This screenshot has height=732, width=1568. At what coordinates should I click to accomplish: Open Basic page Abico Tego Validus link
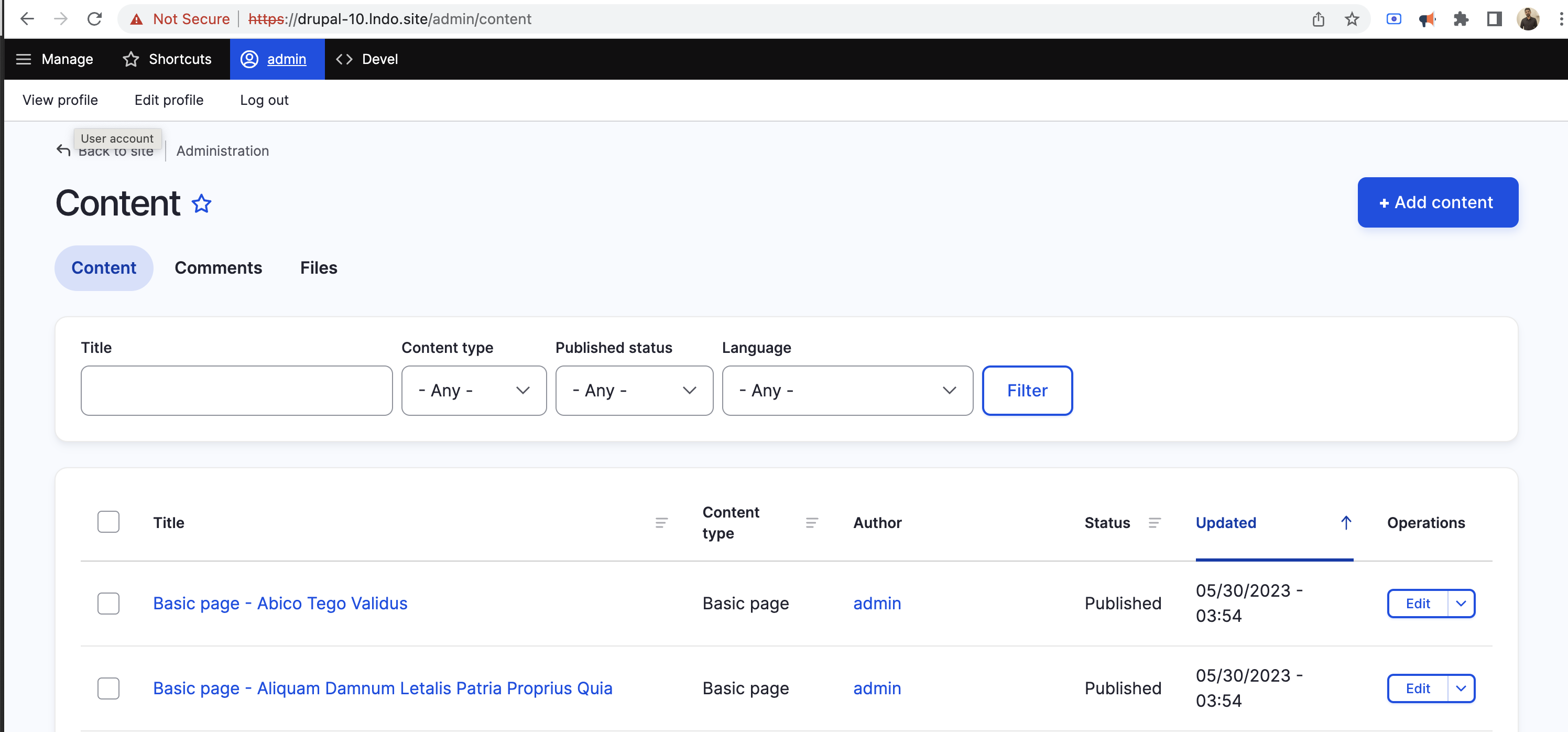tap(280, 602)
